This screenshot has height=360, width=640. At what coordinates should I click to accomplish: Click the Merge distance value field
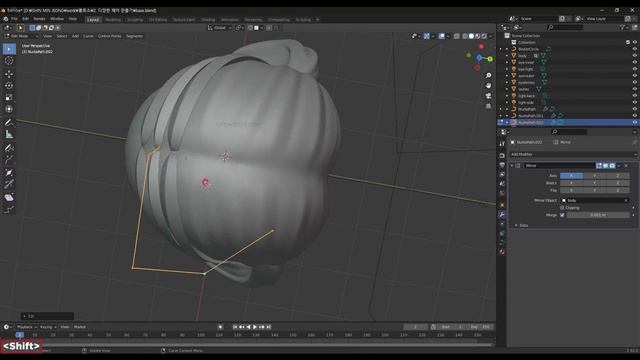click(x=598, y=215)
